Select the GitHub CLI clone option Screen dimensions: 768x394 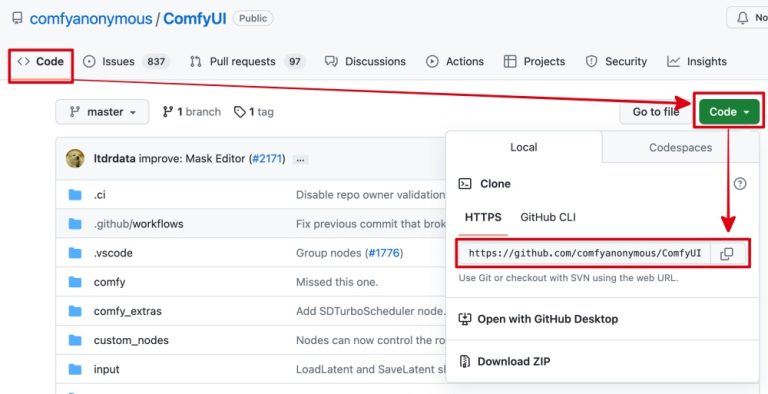tap(548, 217)
